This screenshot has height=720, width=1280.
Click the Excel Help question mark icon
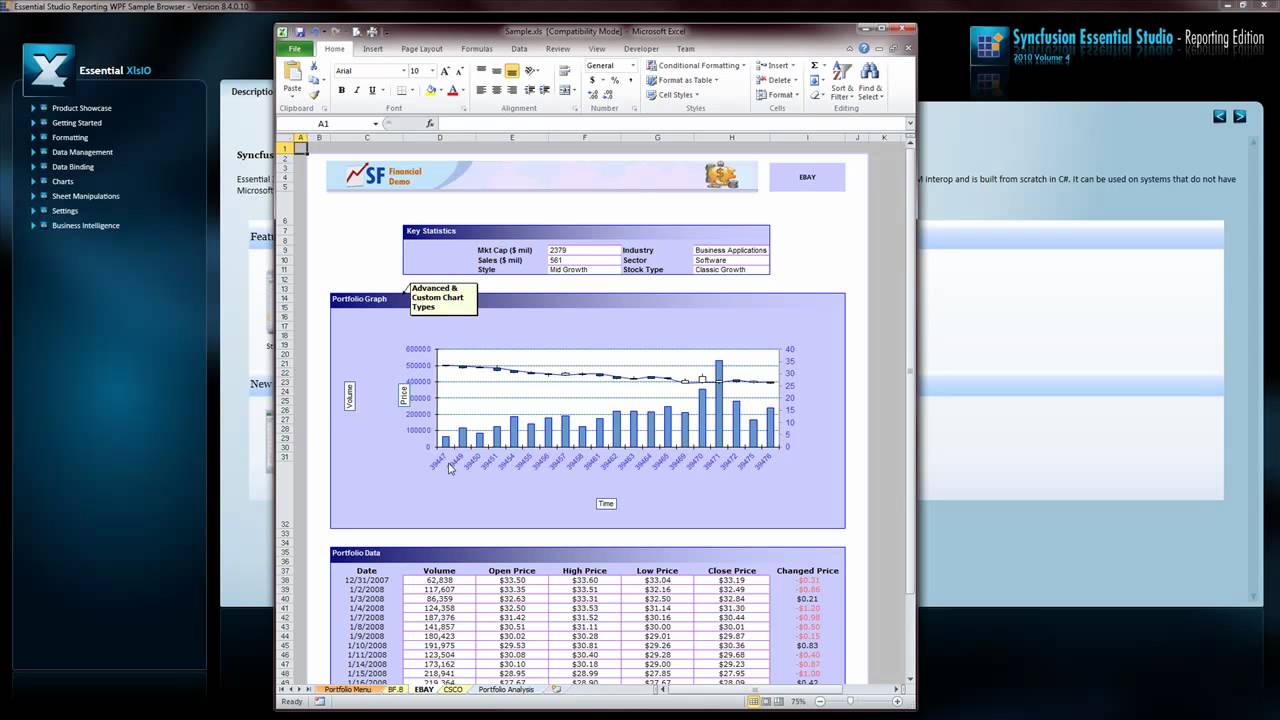point(864,48)
